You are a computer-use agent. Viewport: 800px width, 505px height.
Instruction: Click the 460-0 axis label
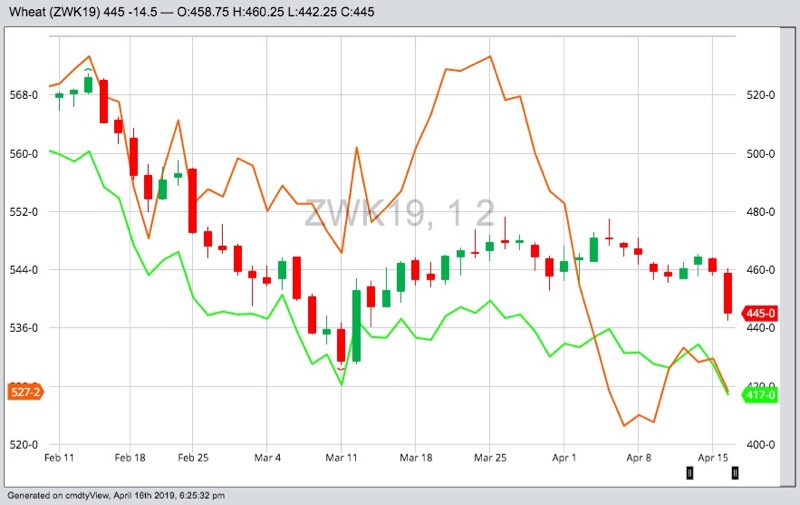(x=760, y=270)
